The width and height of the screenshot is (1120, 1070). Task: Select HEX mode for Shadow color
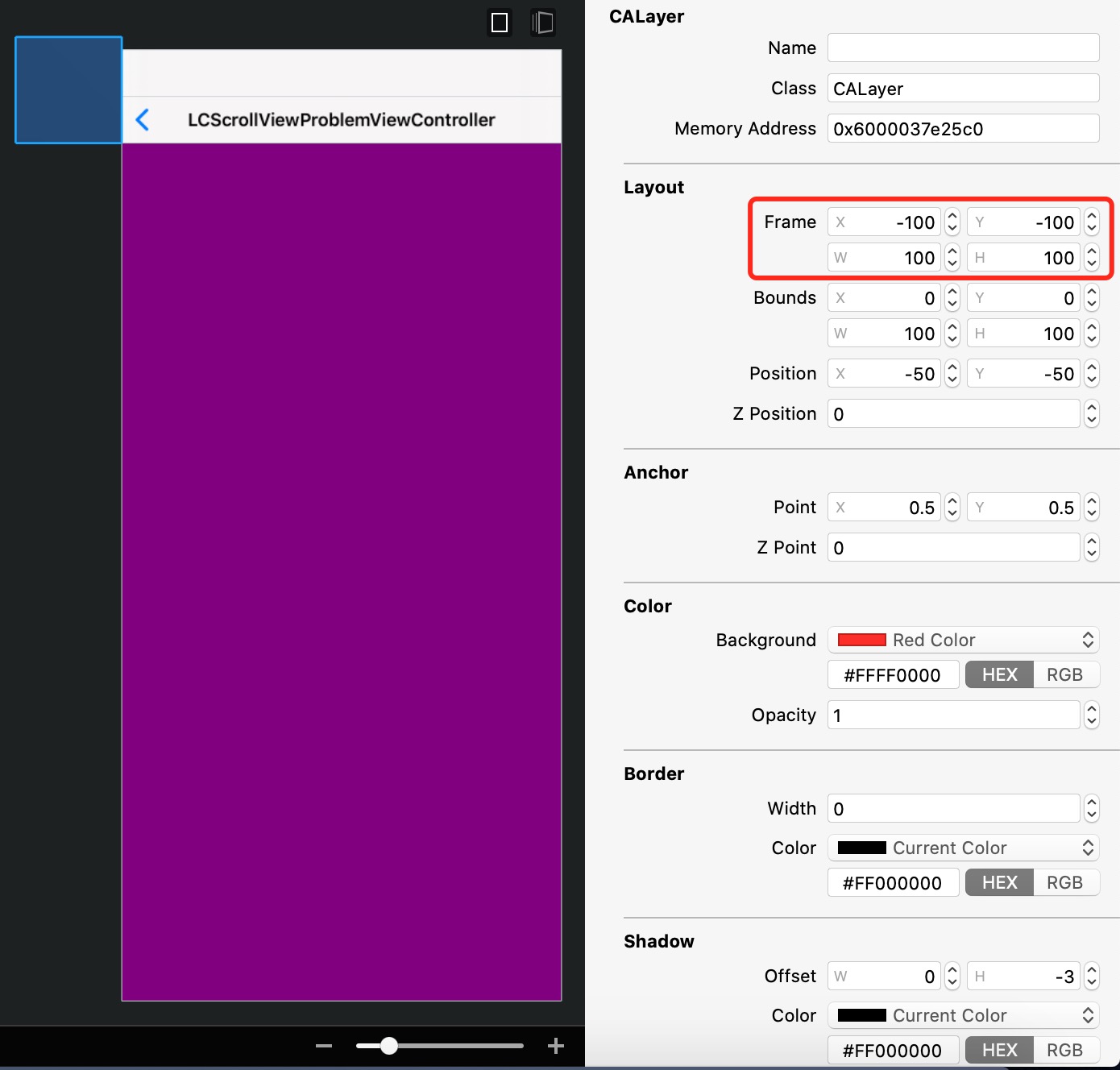pos(999,1050)
